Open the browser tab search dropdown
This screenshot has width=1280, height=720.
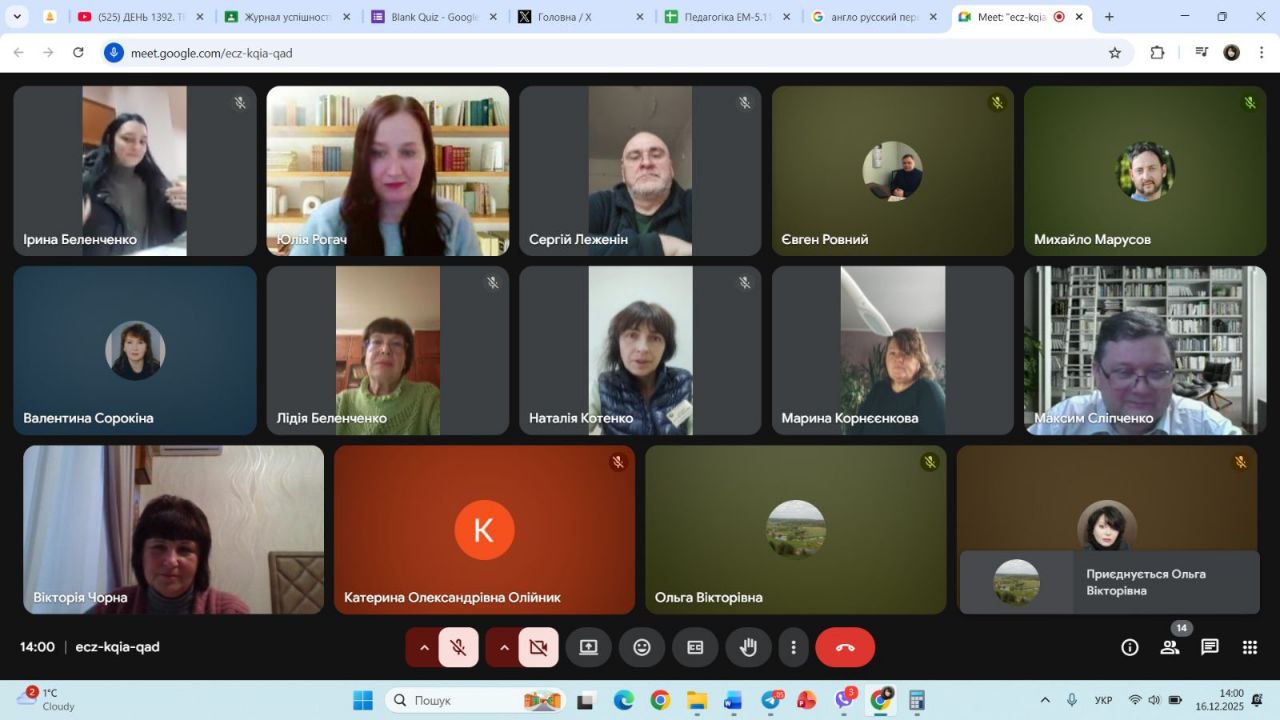pyautogui.click(x=17, y=17)
